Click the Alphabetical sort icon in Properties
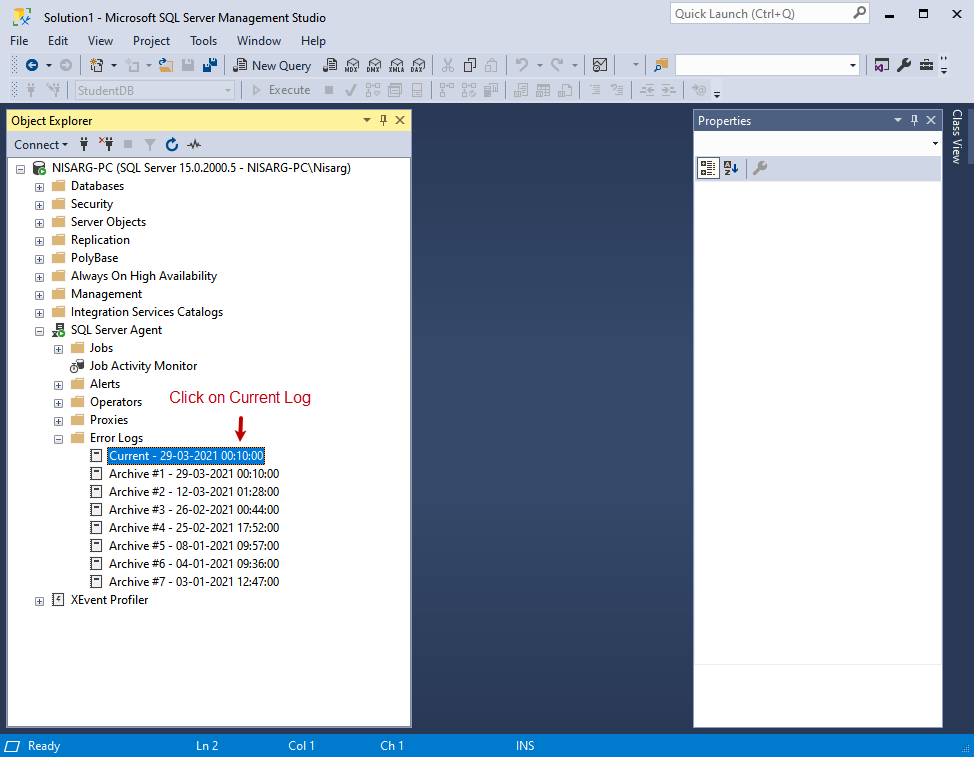Viewport: 974px width, 757px height. [731, 168]
